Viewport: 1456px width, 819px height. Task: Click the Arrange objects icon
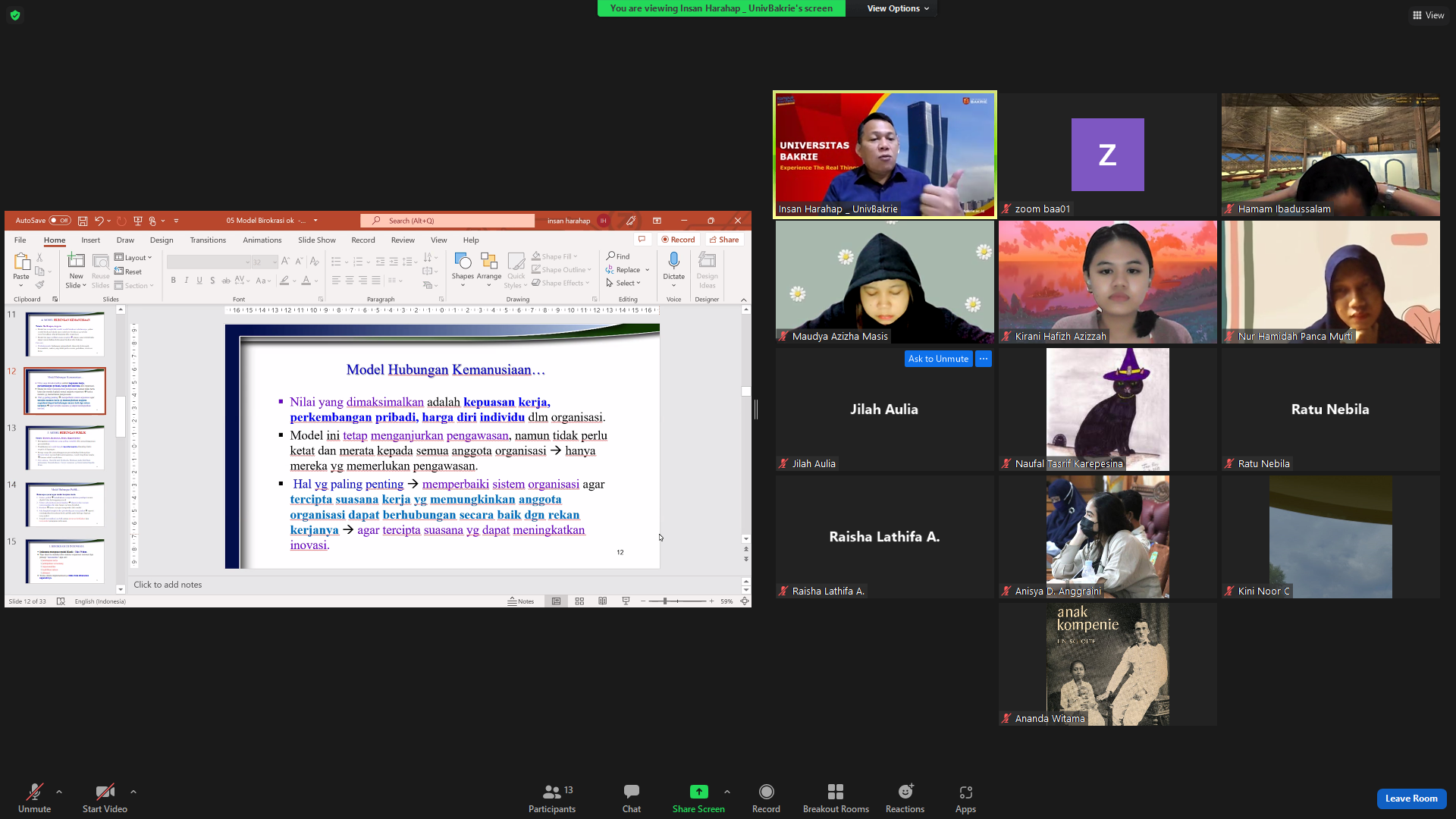click(489, 262)
